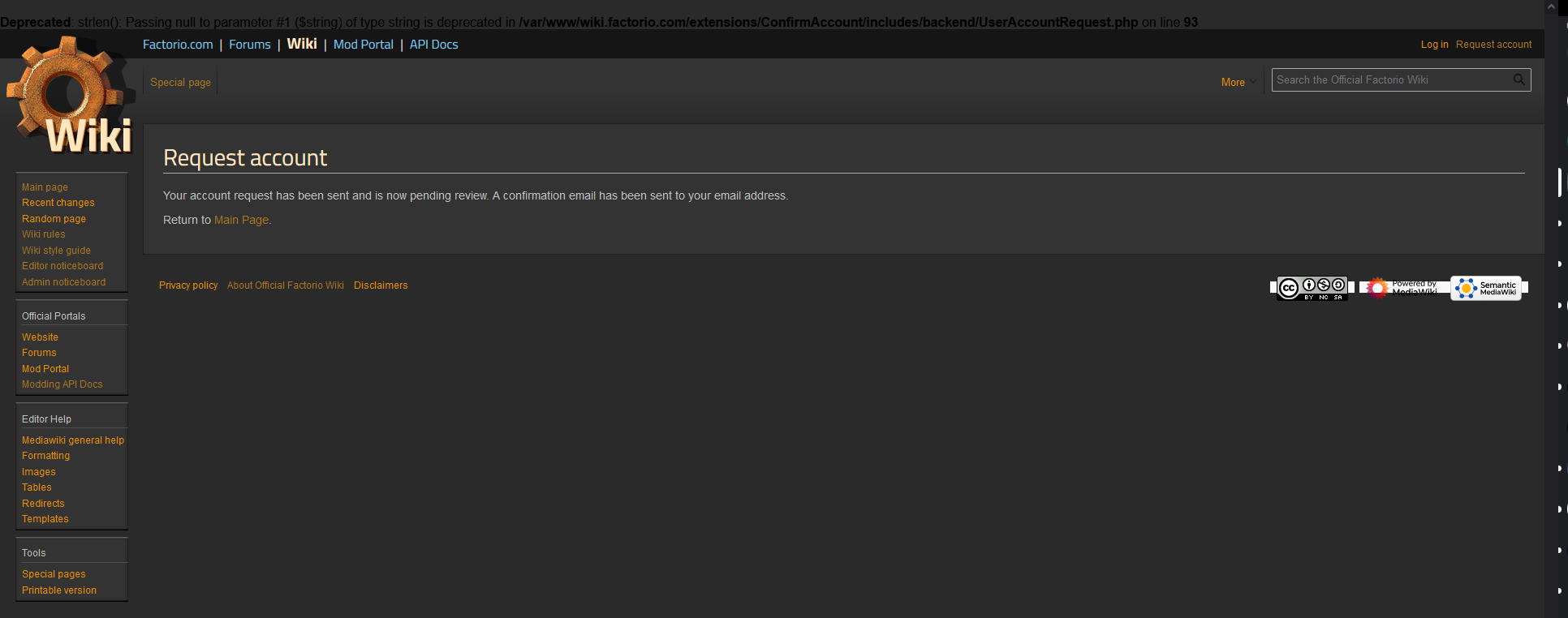Click the Privacy policy footer link
The width and height of the screenshot is (1568, 618).
[188, 285]
